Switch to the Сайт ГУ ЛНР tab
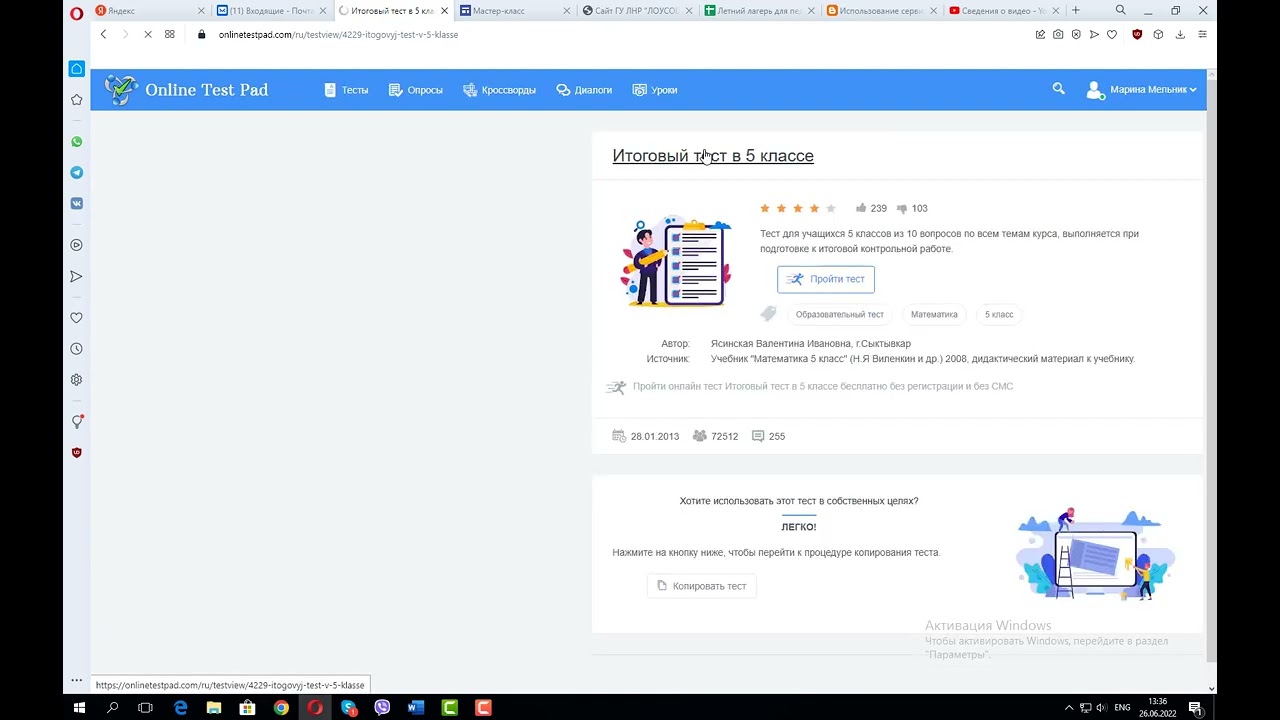 tap(639, 11)
